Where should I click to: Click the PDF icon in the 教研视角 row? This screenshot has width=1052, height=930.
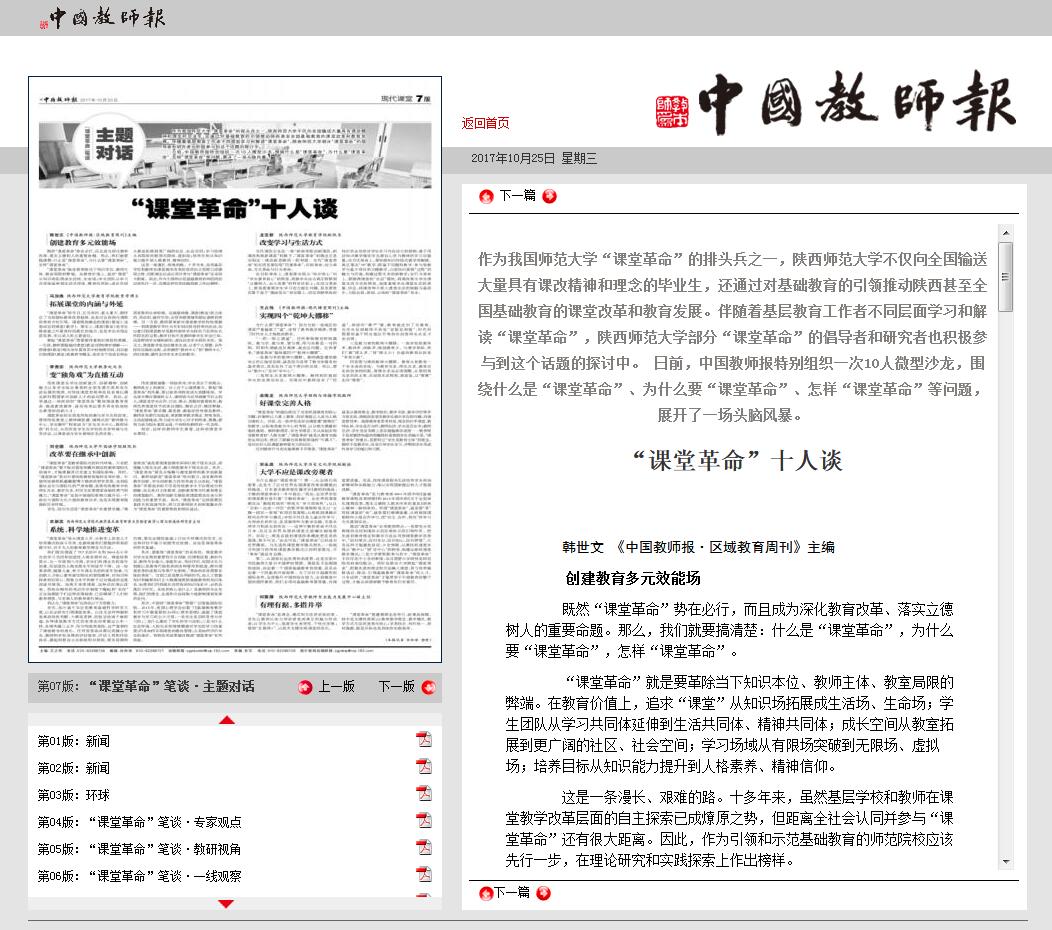tap(424, 847)
